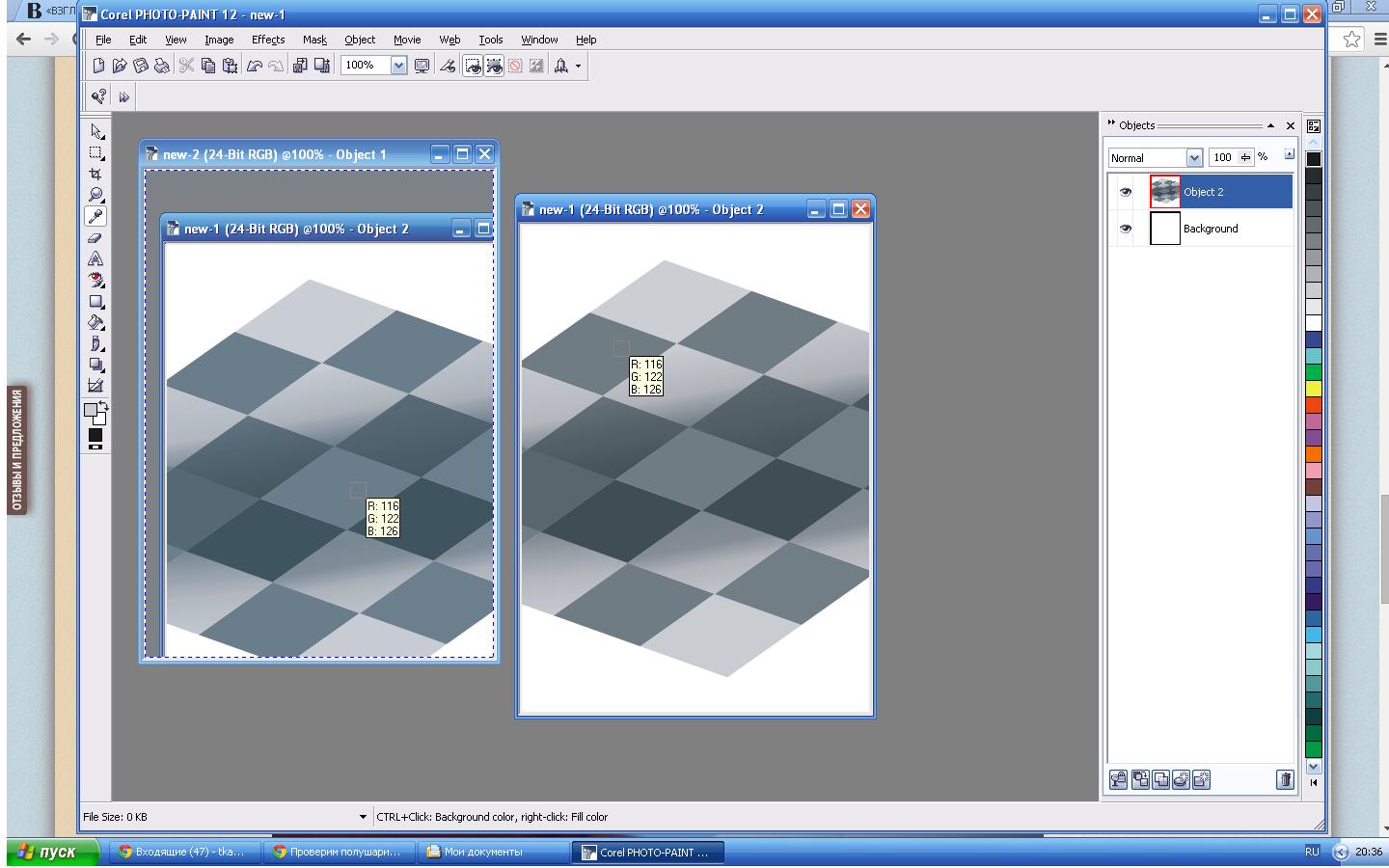Select the Object 2 layer thumbnail

point(1164,192)
